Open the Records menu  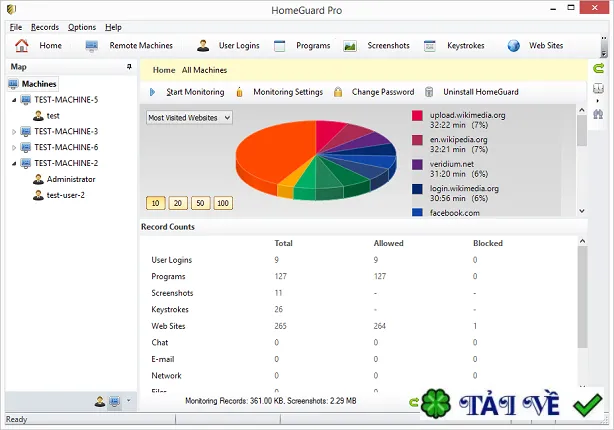click(45, 27)
